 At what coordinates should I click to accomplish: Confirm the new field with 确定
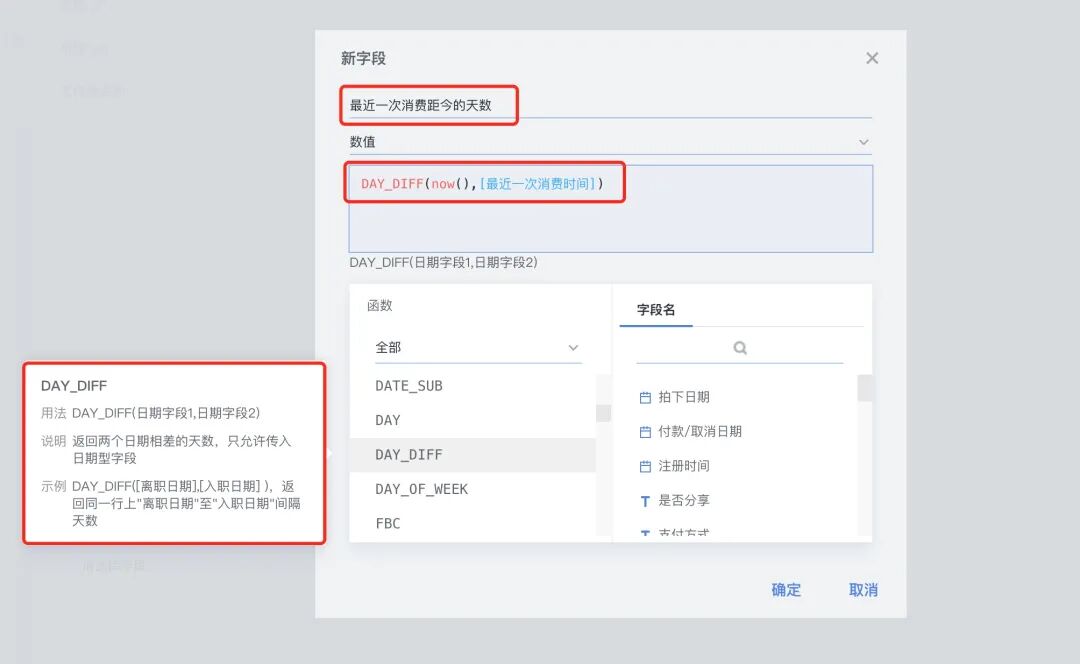point(786,591)
